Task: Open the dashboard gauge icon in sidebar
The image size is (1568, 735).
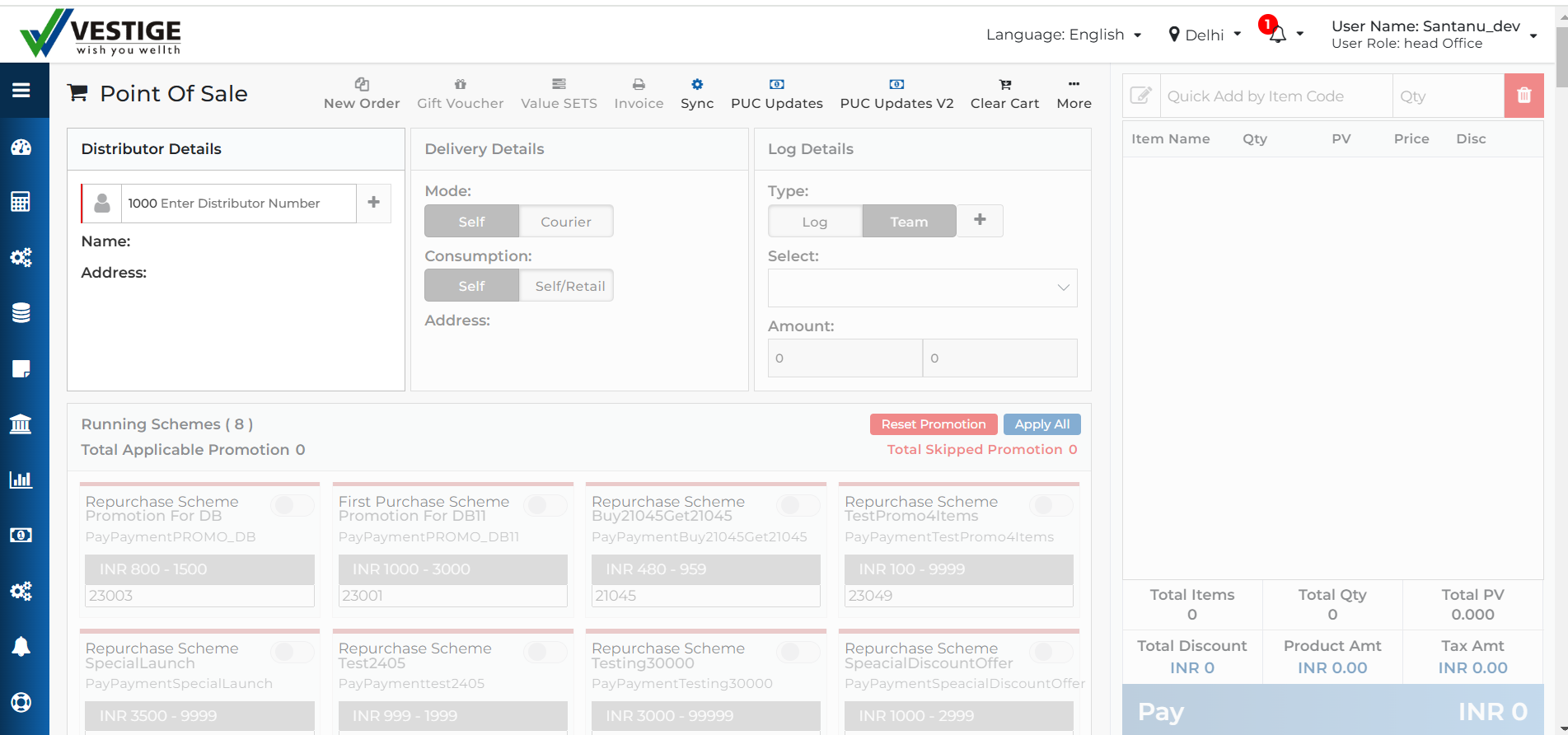Action: [21, 147]
